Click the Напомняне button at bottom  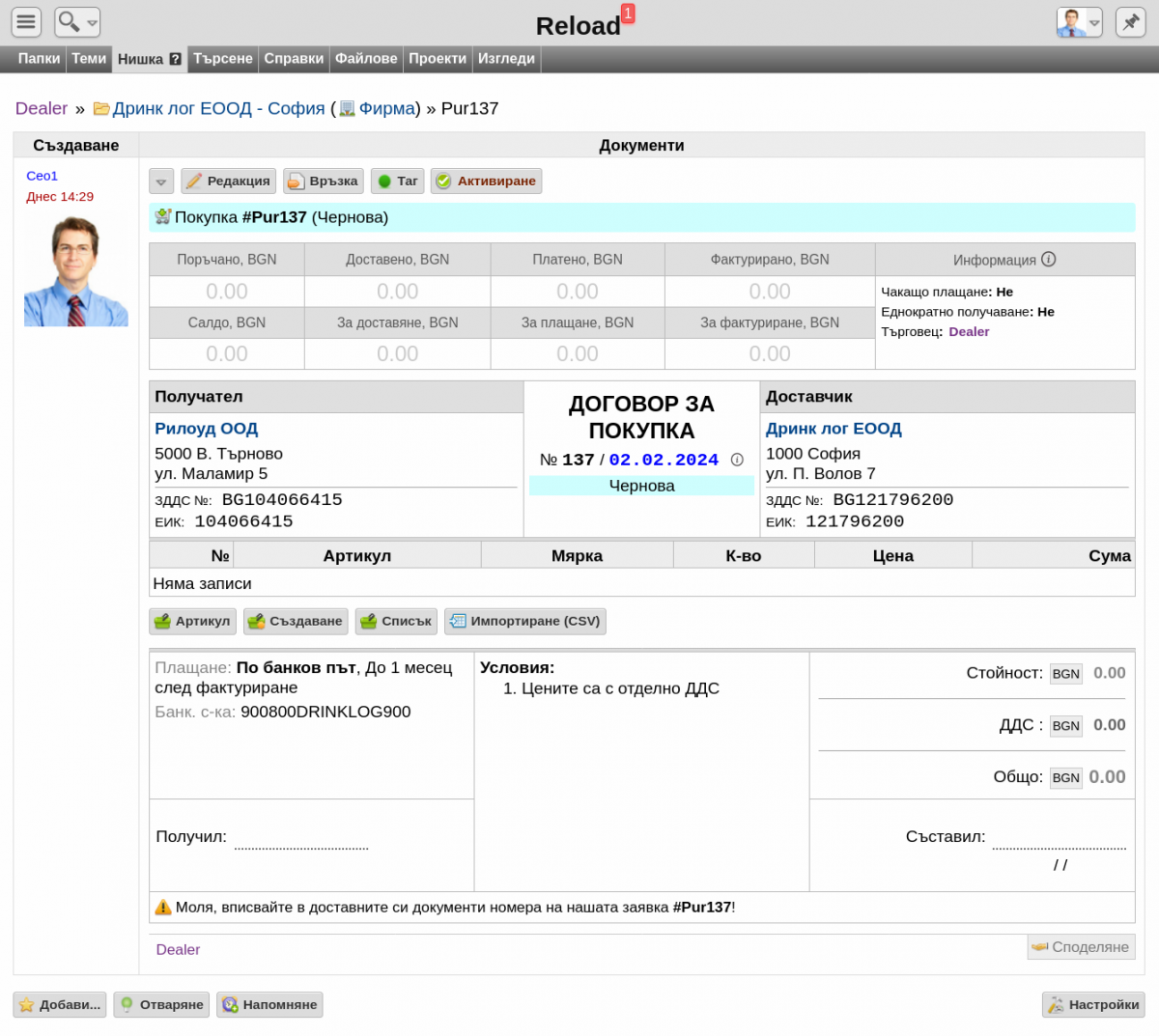pyautogui.click(x=269, y=1005)
